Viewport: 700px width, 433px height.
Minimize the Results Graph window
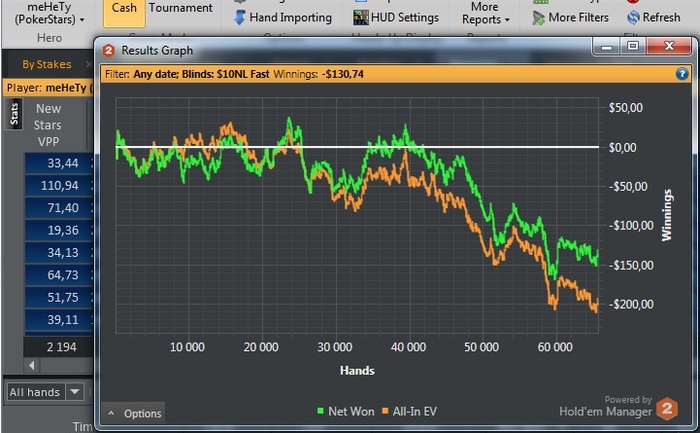click(606, 46)
